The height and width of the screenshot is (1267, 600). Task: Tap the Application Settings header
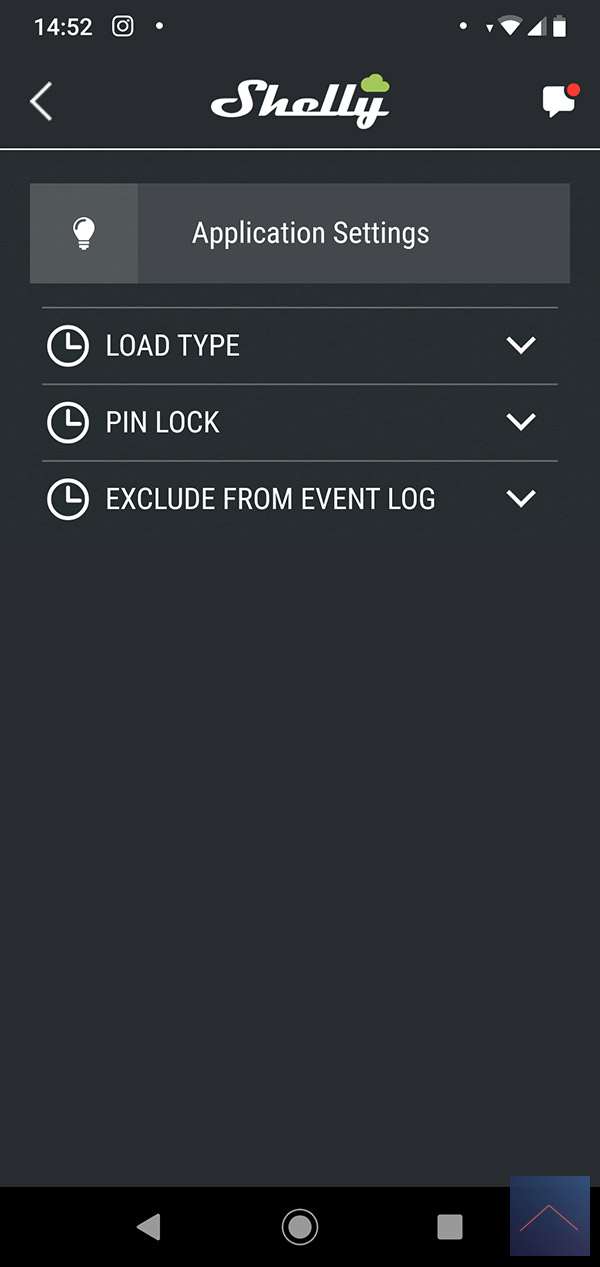tap(311, 233)
